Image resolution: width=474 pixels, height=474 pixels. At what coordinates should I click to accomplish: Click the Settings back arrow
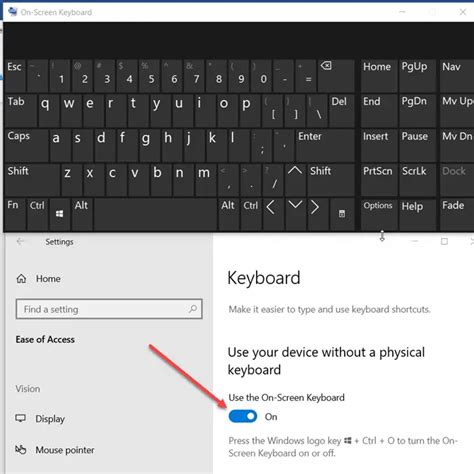(20, 241)
